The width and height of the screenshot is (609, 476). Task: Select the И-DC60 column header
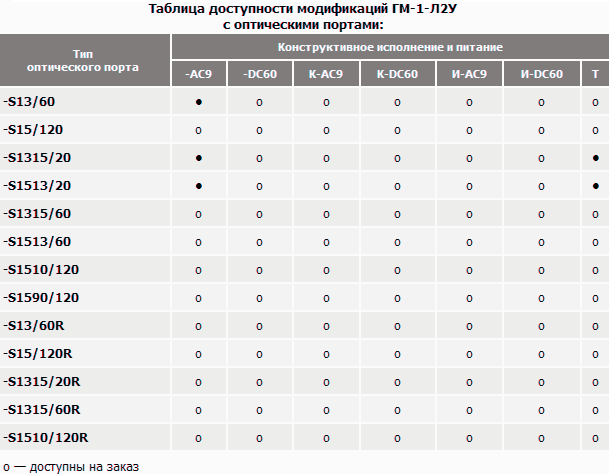(x=542, y=74)
